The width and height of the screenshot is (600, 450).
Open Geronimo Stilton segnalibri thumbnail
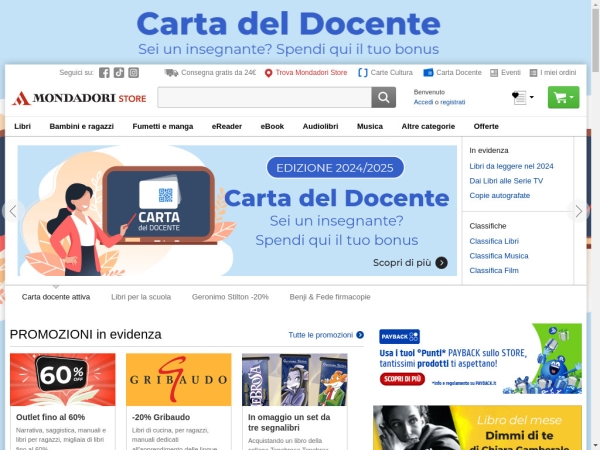pos(295,379)
